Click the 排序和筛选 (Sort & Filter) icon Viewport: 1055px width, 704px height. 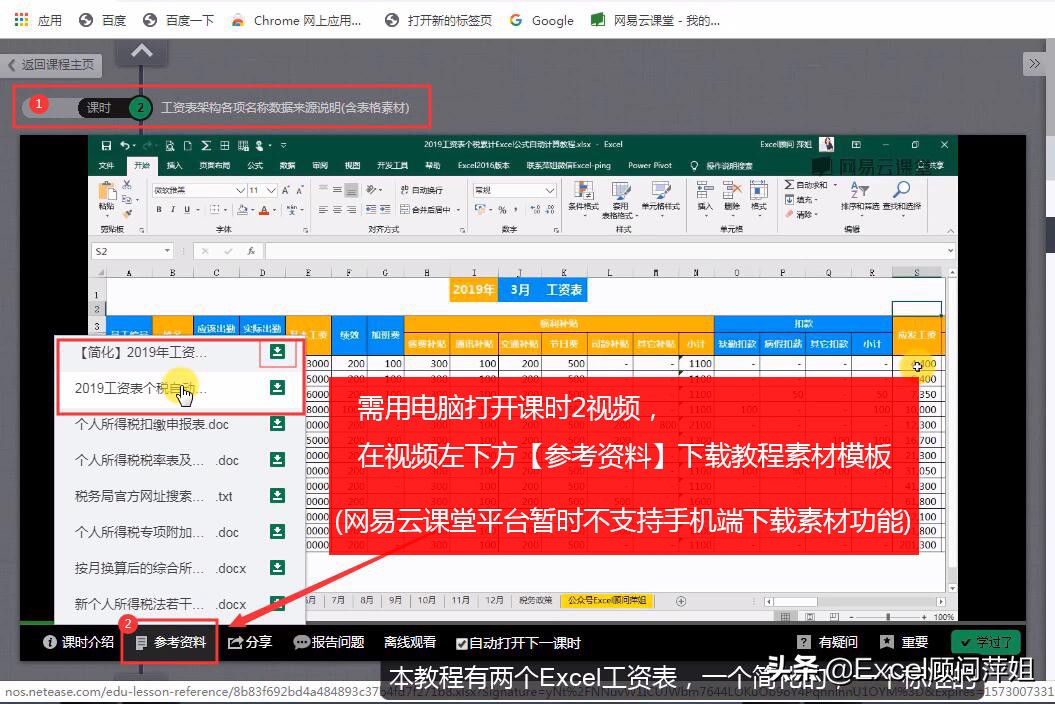(858, 197)
